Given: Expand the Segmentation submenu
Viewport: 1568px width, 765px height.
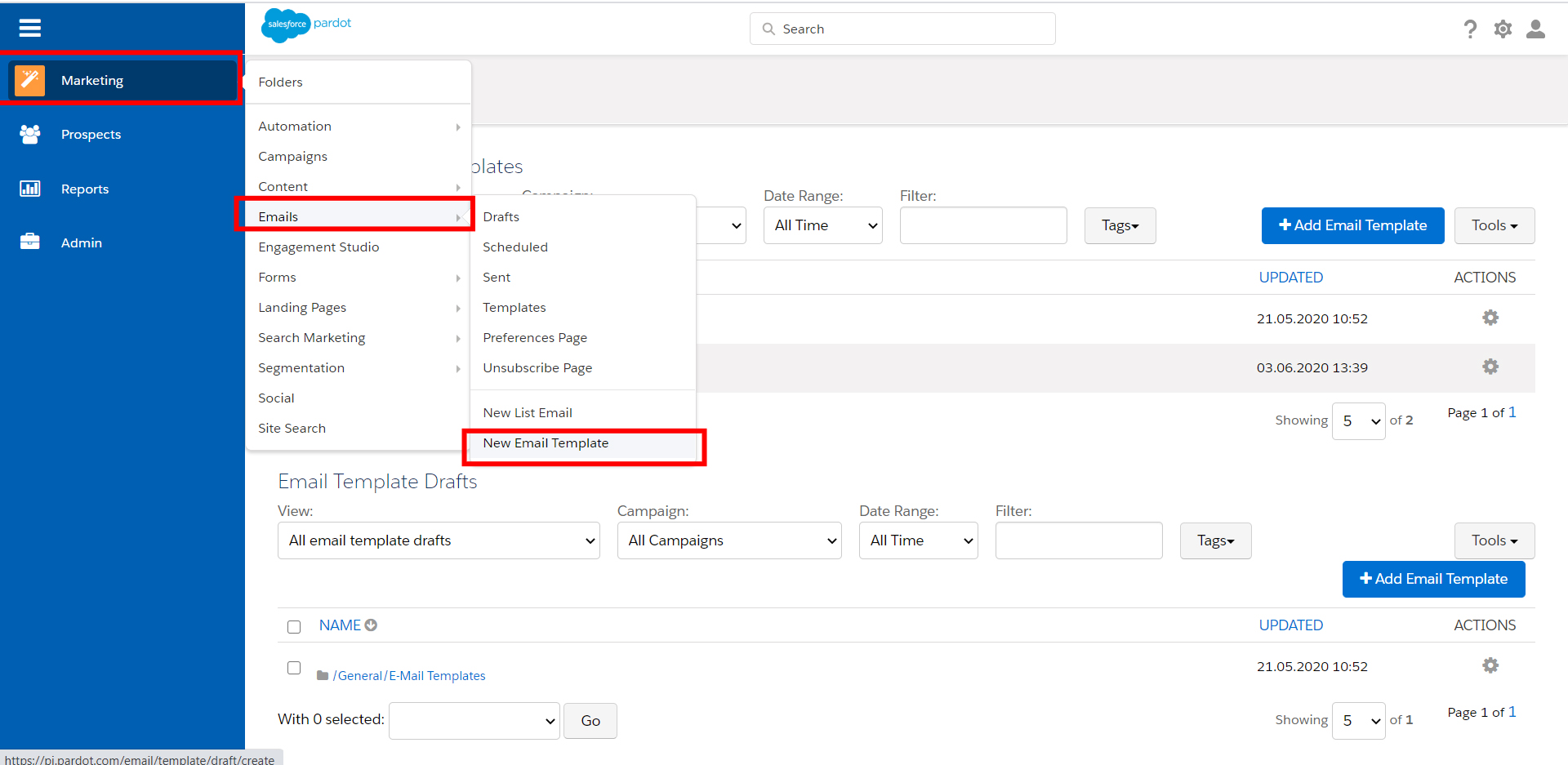Looking at the screenshot, I should [358, 367].
